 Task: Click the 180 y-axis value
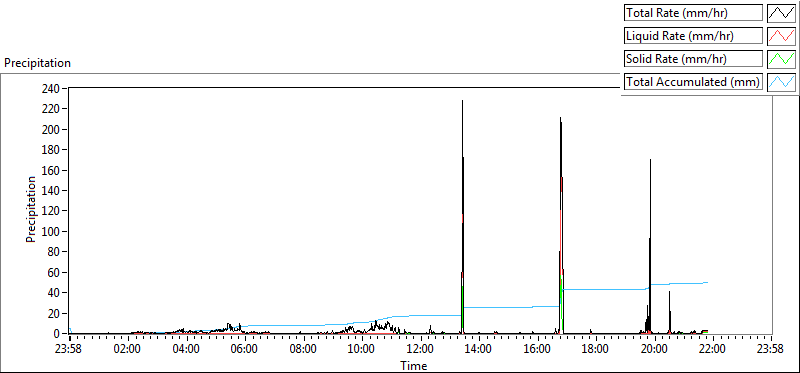[x=52, y=150]
